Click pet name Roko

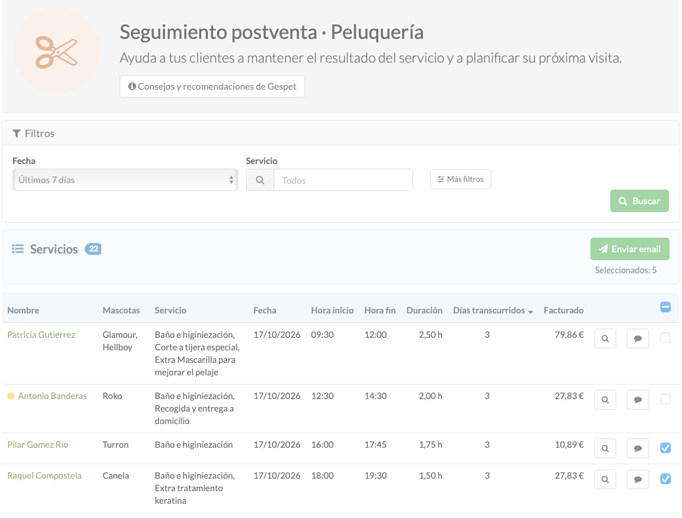pyautogui.click(x=112, y=396)
